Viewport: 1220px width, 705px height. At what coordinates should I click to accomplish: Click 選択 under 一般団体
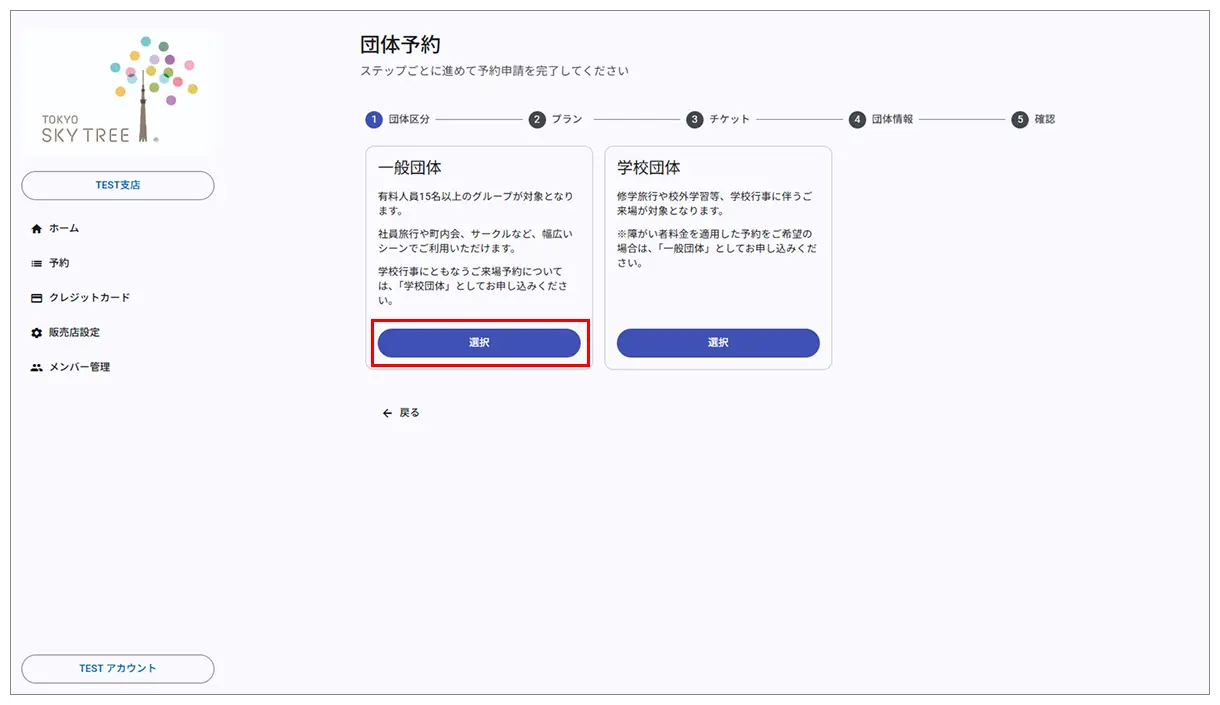point(479,343)
